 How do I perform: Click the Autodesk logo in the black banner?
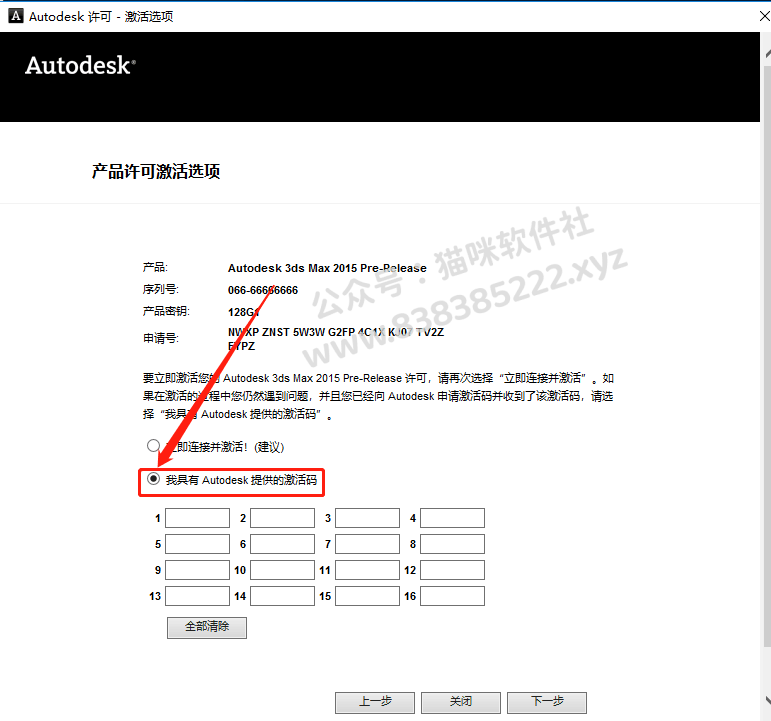pyautogui.click(x=80, y=65)
